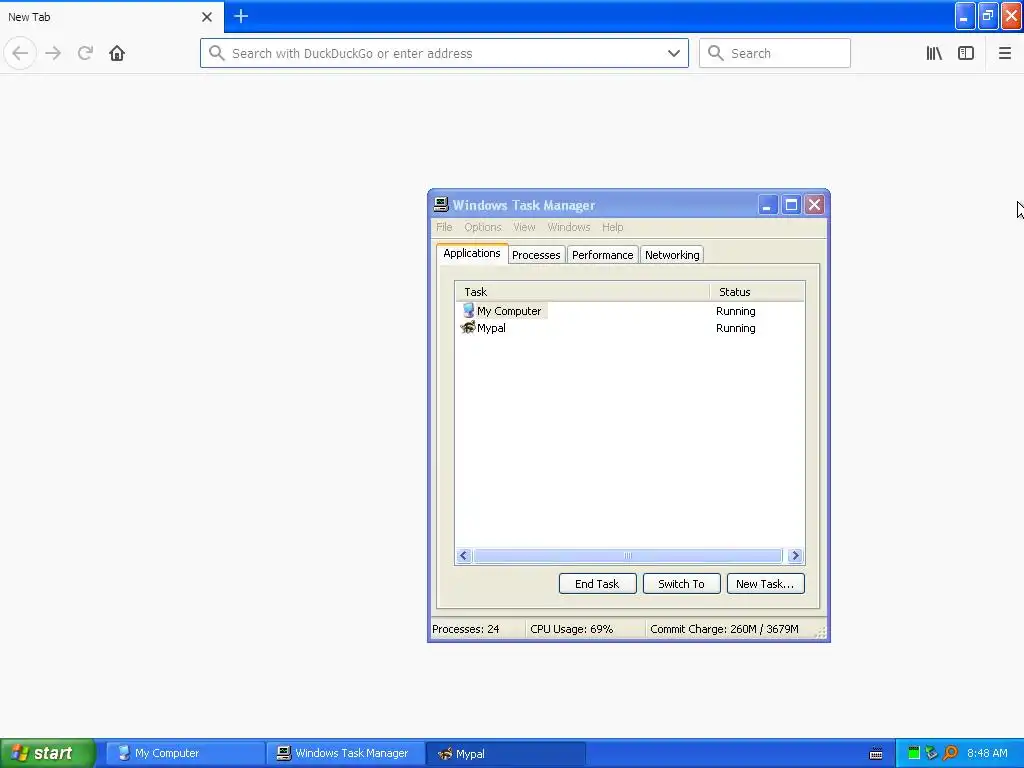This screenshot has height=768, width=1024.
Task: Toggle the browser sidebar panel icon
Action: (x=966, y=53)
